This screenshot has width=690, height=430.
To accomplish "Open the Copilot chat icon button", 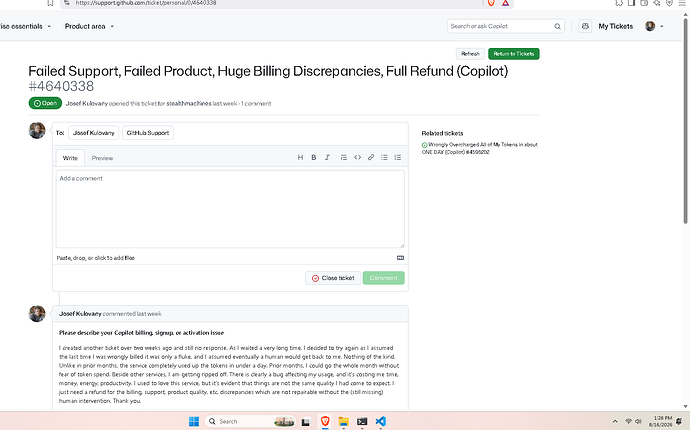I will click(585, 26).
